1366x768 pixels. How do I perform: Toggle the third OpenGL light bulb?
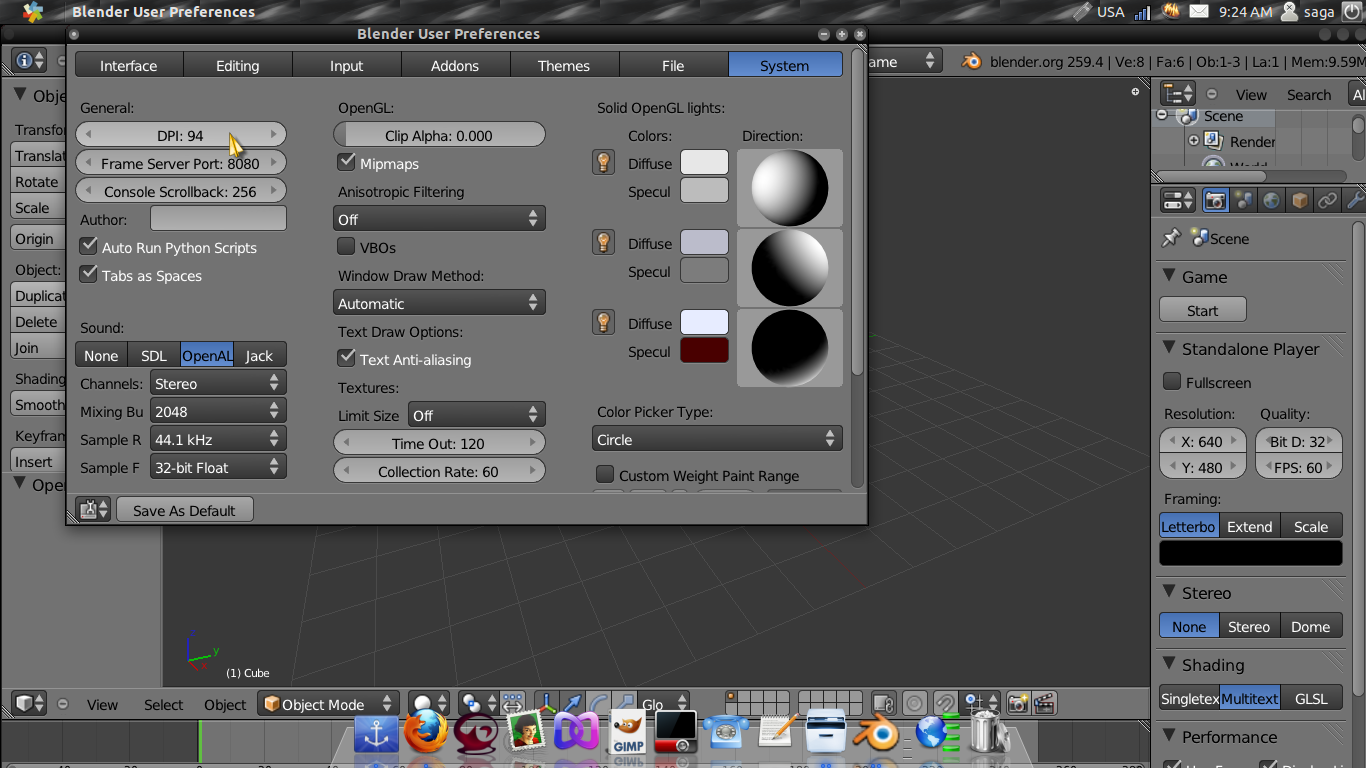click(604, 322)
